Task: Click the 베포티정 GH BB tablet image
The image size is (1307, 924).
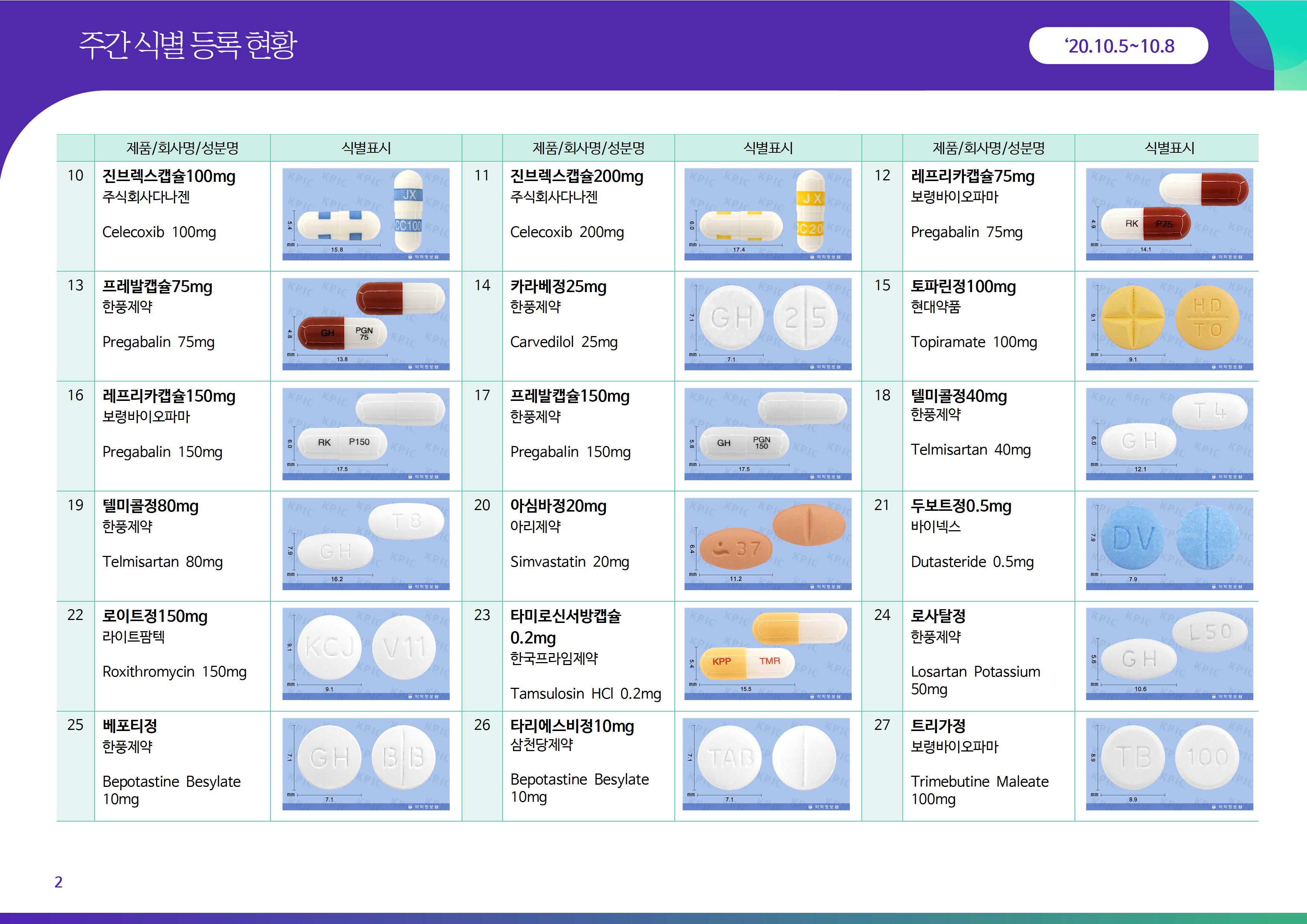Action: point(365,763)
